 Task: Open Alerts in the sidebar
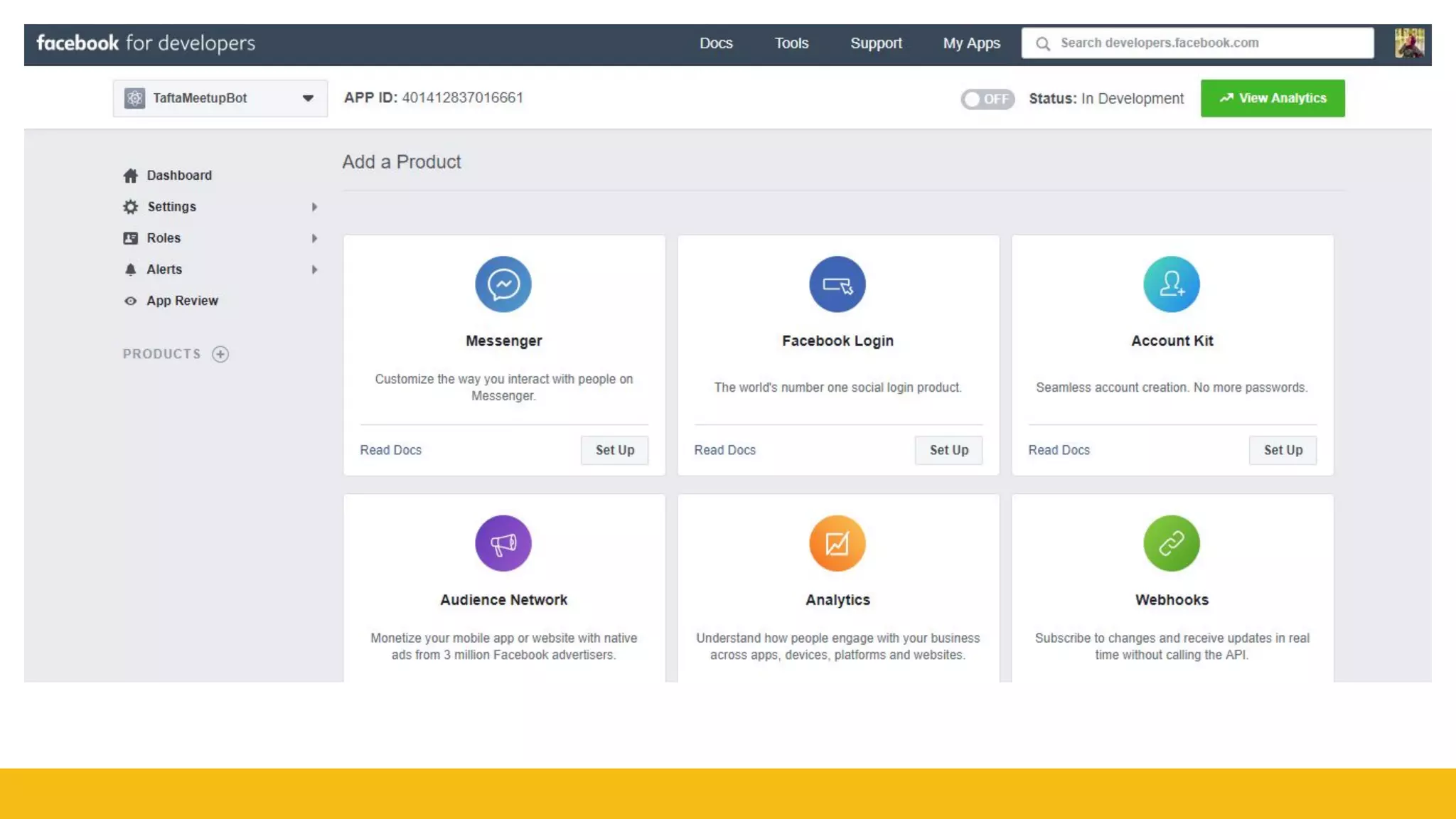click(164, 269)
